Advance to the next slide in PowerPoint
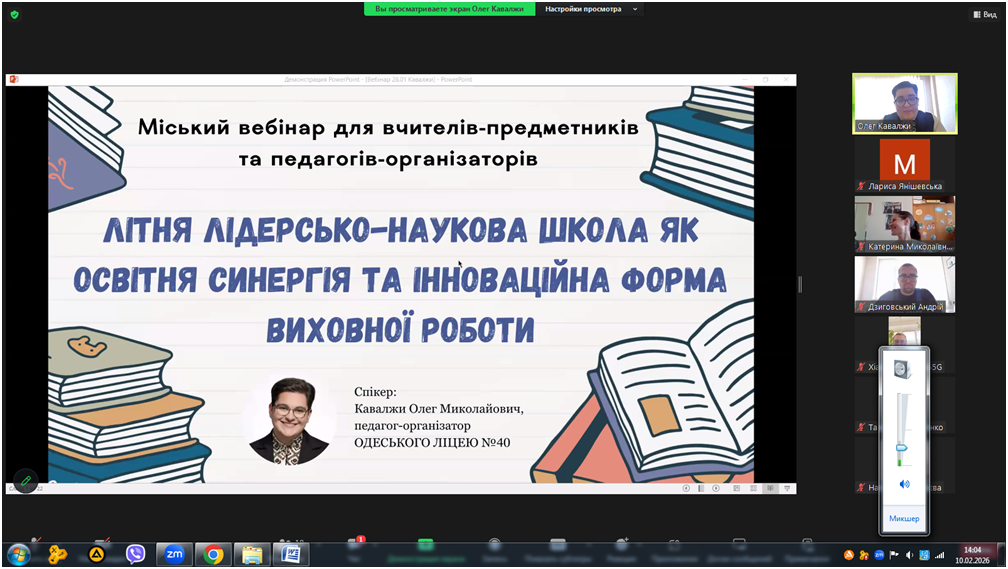 click(x=716, y=489)
